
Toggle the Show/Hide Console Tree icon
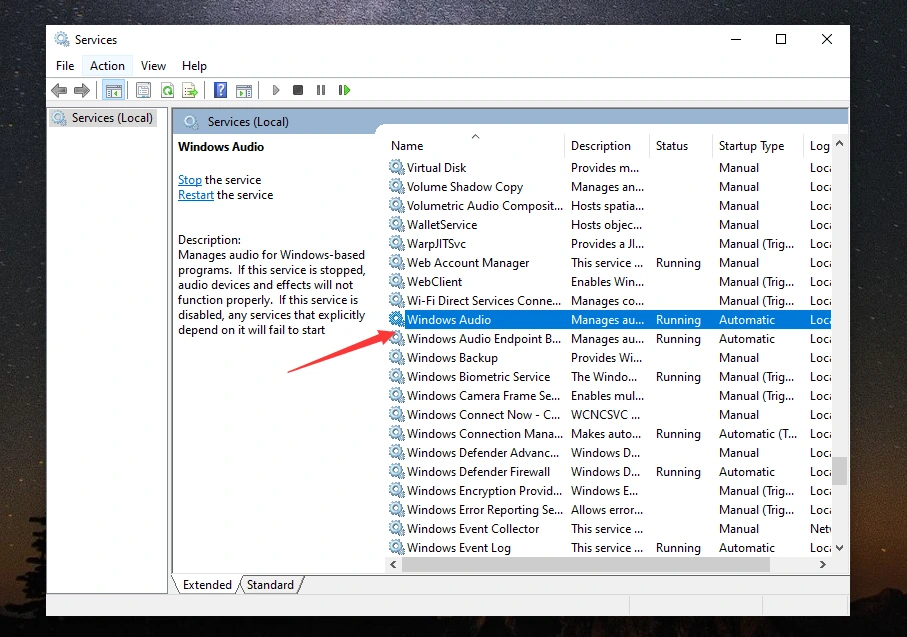(x=113, y=90)
